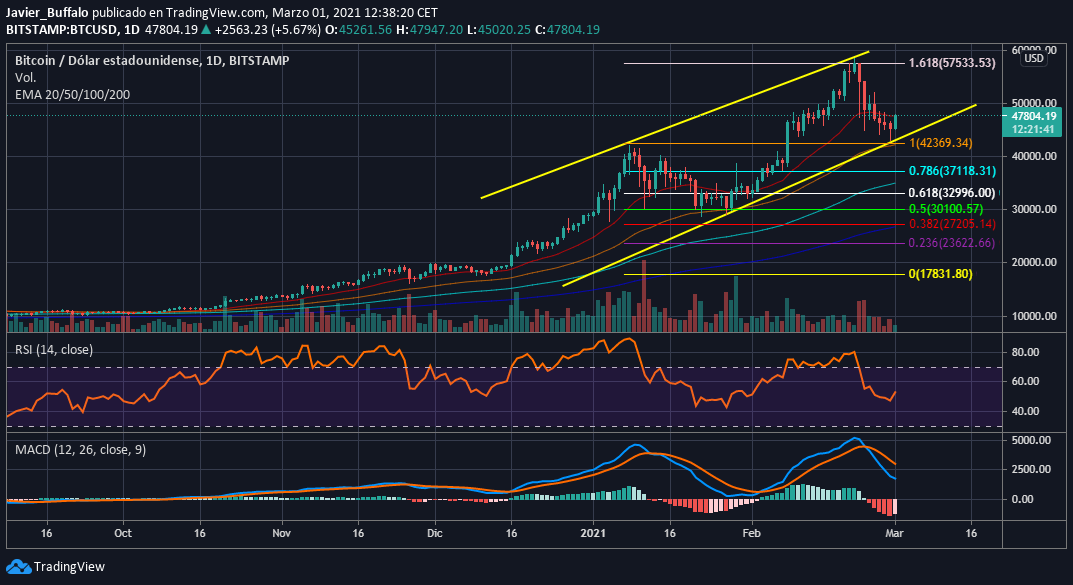The image size is (1073, 585).
Task: Select the 0.618 Fibonacci level label
Action: [x=952, y=192]
